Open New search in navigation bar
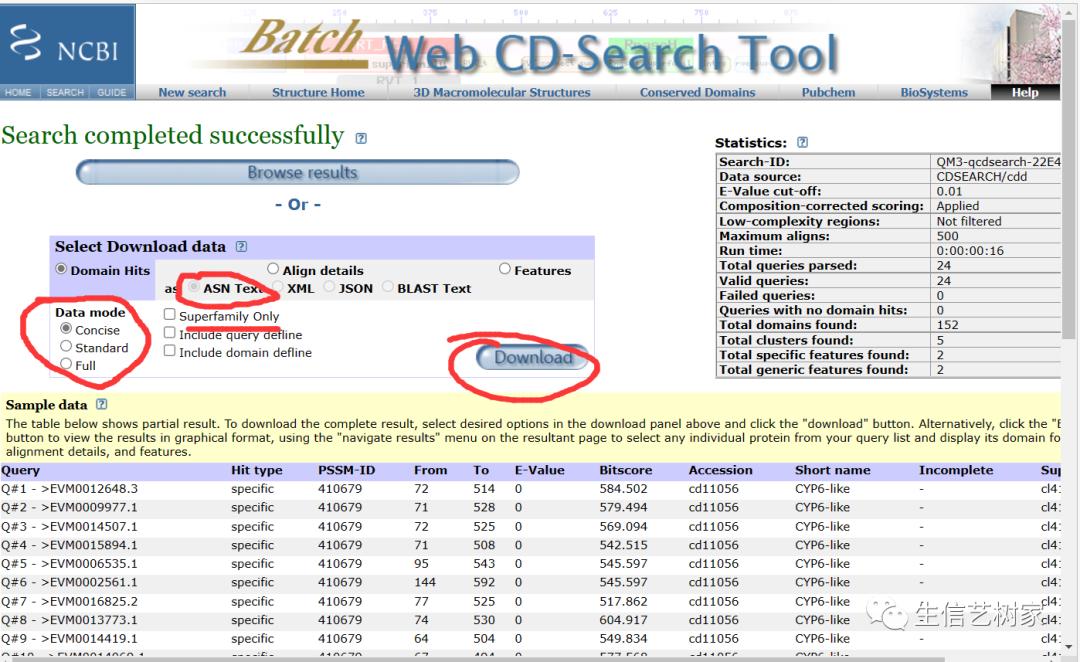The image size is (1080, 662). 192,92
